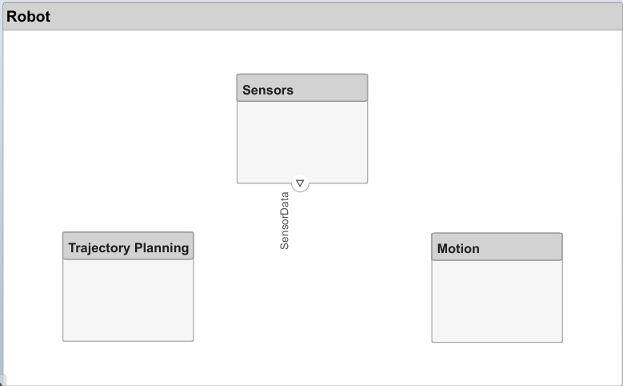
Task: Click the small corner tab at bottom-left
Action: [3, 380]
